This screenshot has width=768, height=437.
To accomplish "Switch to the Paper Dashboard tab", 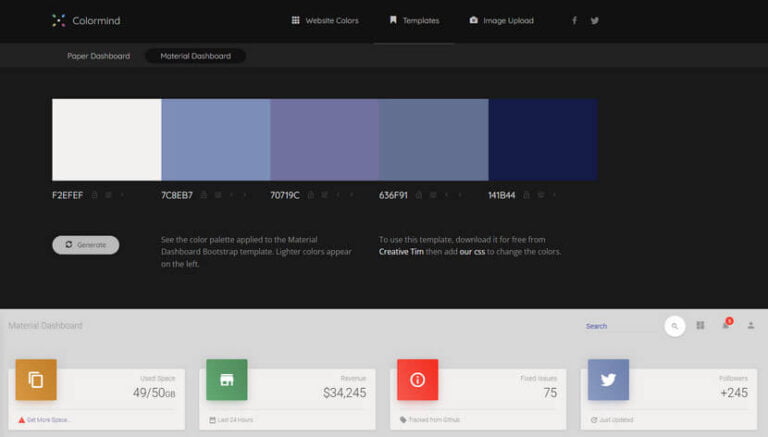I will [x=98, y=56].
